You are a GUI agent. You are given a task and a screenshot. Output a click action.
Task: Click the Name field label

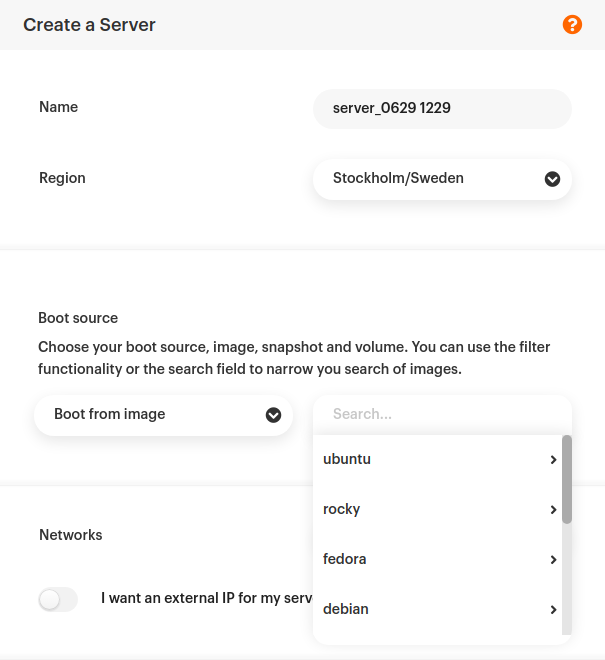coord(58,107)
